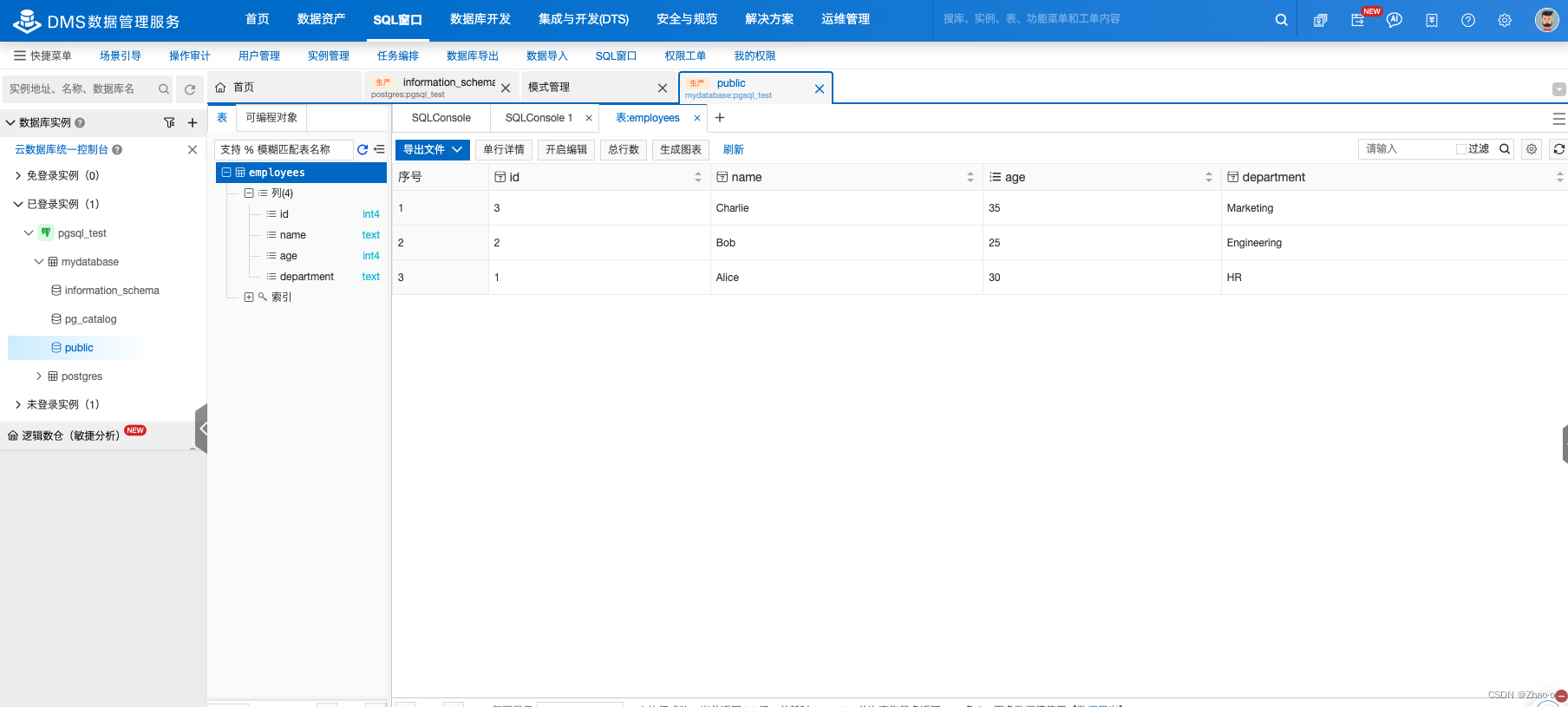
Task: Add a new SQL console tab
Action: point(719,118)
